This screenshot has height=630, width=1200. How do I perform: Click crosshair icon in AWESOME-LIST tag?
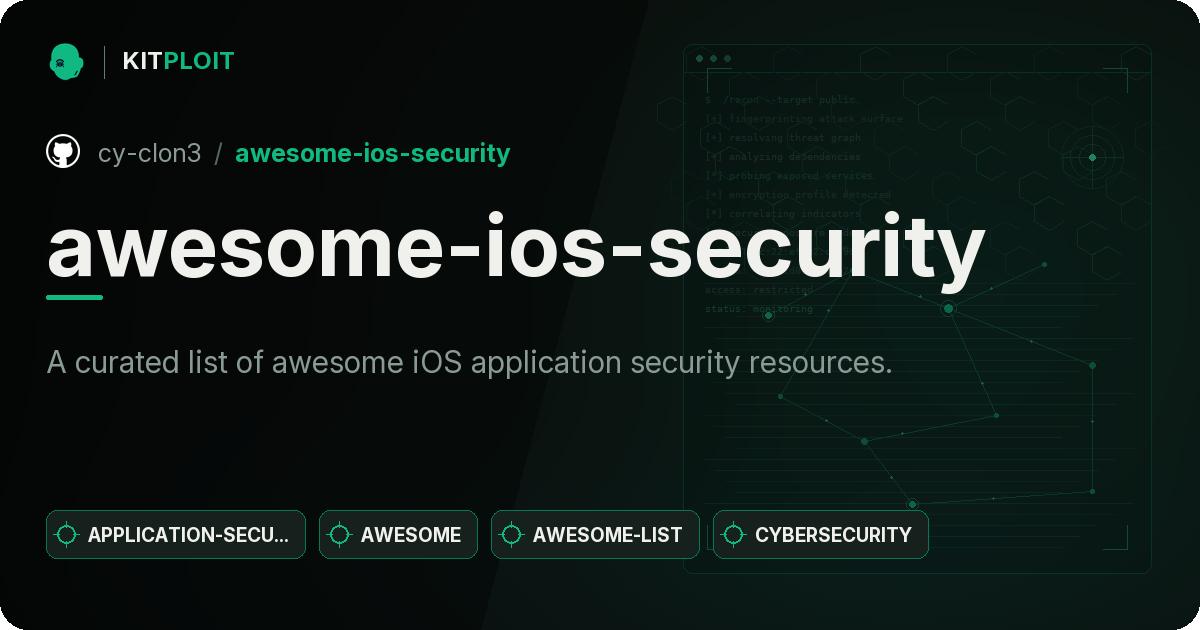512,535
